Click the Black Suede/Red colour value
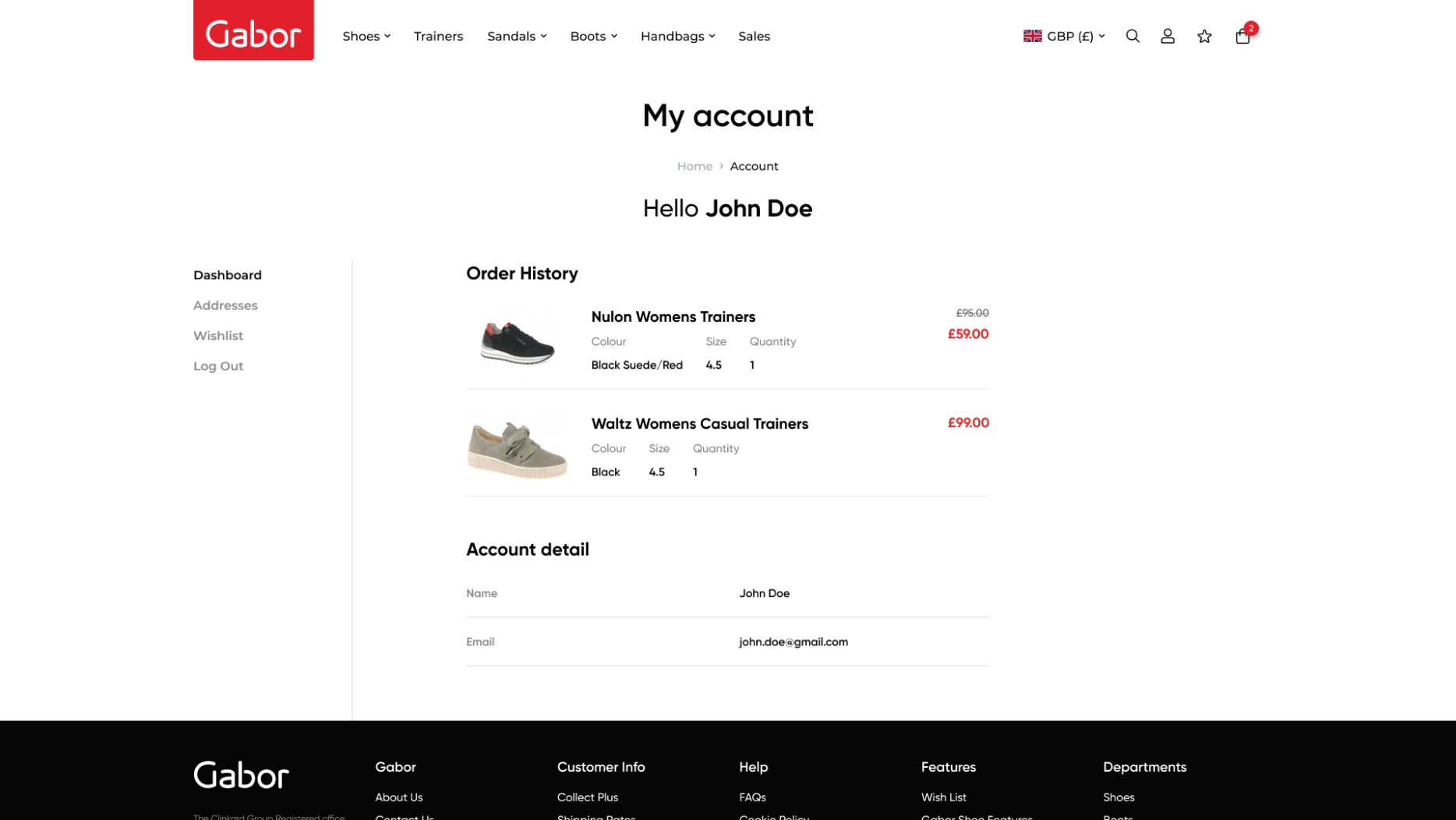The width and height of the screenshot is (1456, 820). pos(636,365)
